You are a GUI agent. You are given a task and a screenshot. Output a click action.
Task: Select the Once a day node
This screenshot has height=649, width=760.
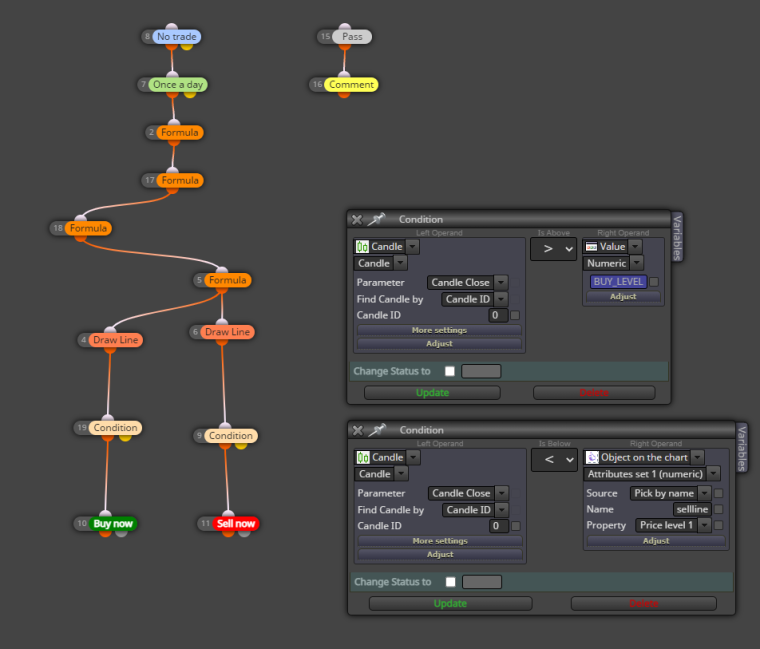click(x=178, y=84)
